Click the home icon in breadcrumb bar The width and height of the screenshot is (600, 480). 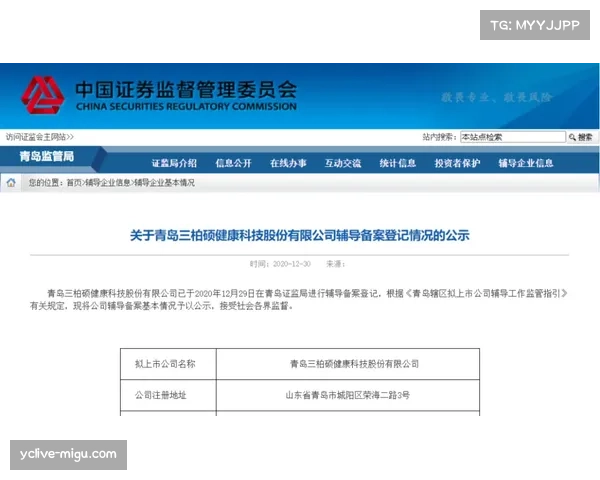click(x=11, y=183)
